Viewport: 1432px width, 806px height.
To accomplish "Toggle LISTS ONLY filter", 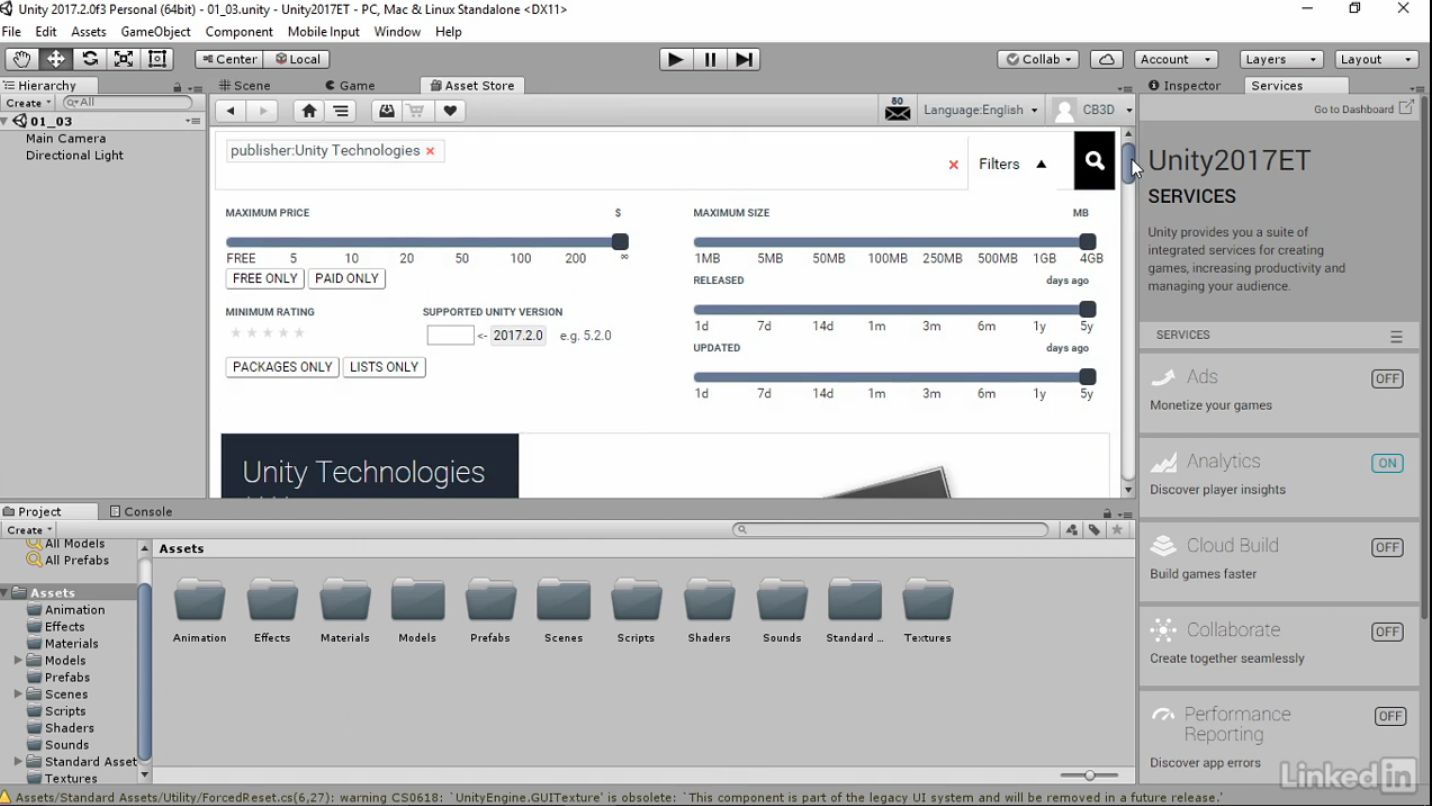I will click(384, 367).
